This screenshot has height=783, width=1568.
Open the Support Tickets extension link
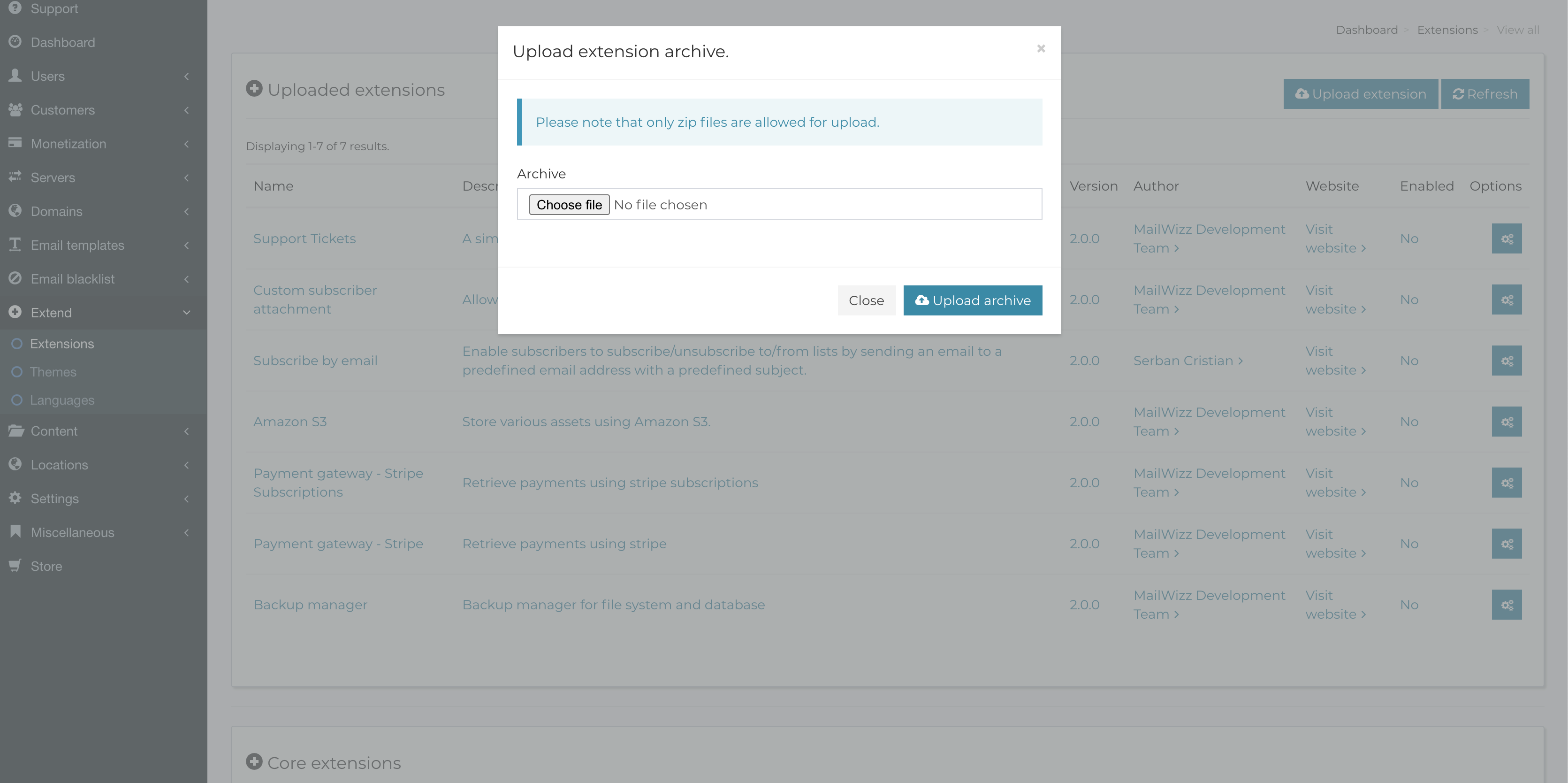click(304, 238)
